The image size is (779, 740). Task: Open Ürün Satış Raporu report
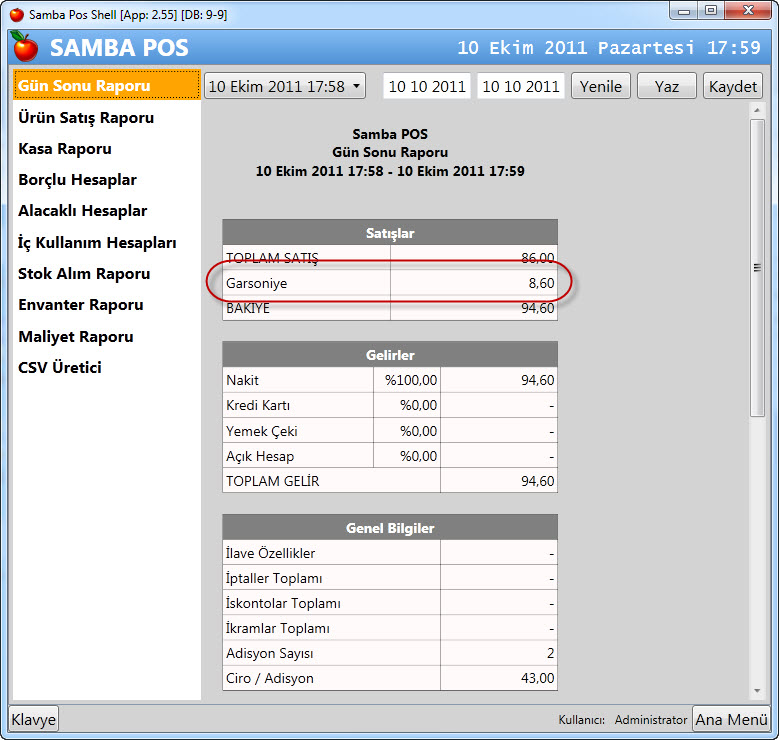click(86, 117)
